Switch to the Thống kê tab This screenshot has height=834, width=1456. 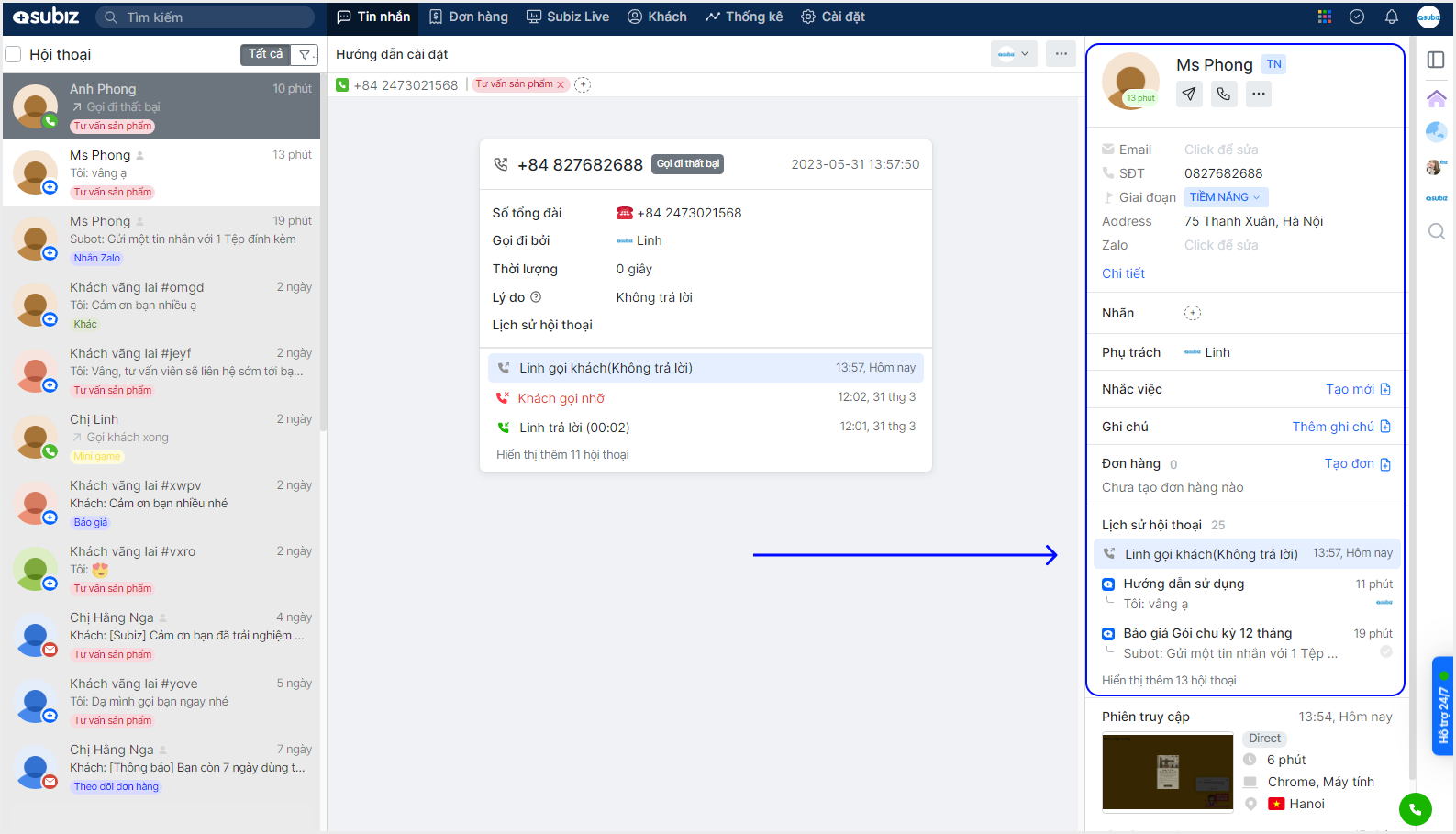743,17
